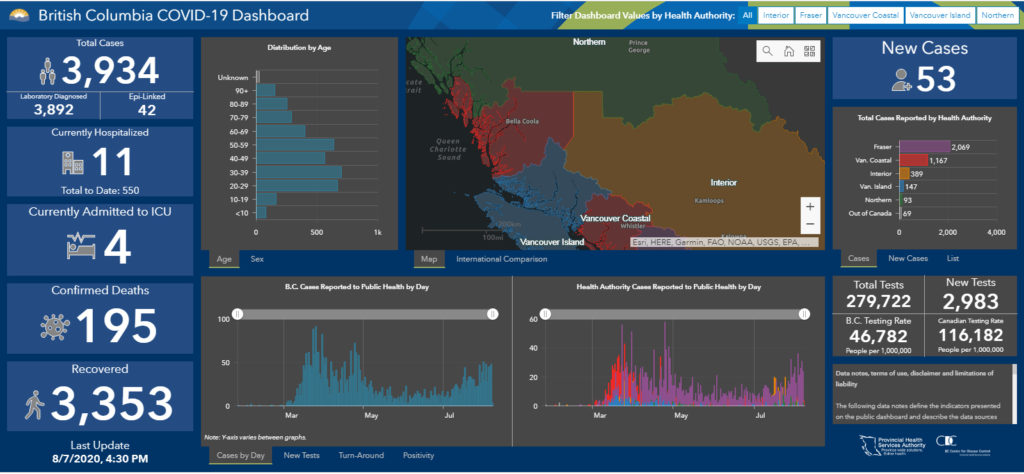Switch to the Sex distribution tab
1024x474 pixels.
257,259
